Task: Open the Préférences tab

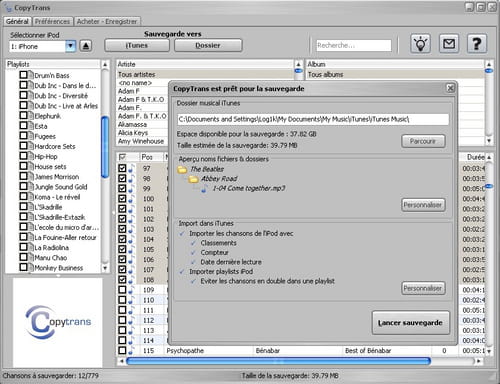Action: tap(52, 21)
